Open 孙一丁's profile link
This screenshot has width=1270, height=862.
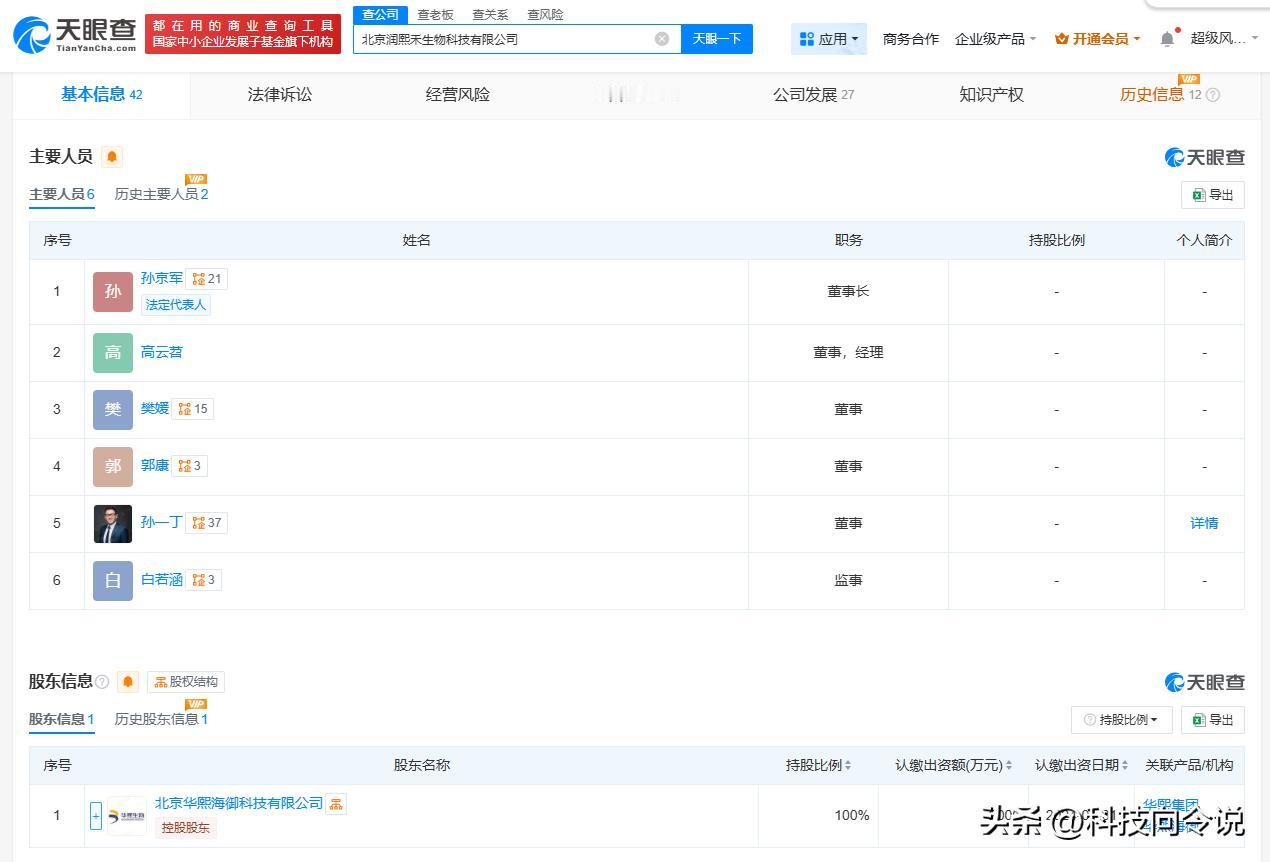(x=162, y=523)
